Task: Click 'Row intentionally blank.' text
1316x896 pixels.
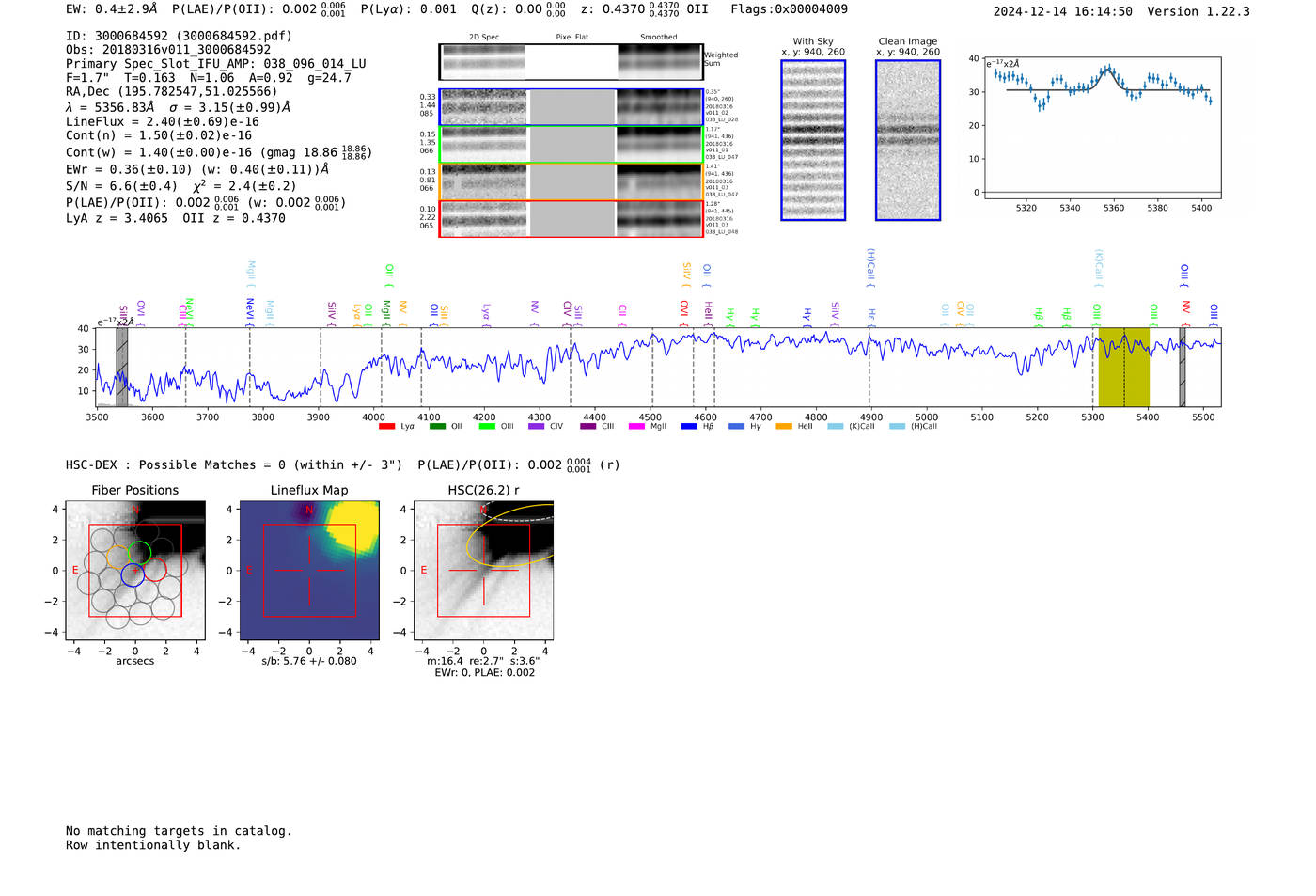Action: (x=153, y=845)
